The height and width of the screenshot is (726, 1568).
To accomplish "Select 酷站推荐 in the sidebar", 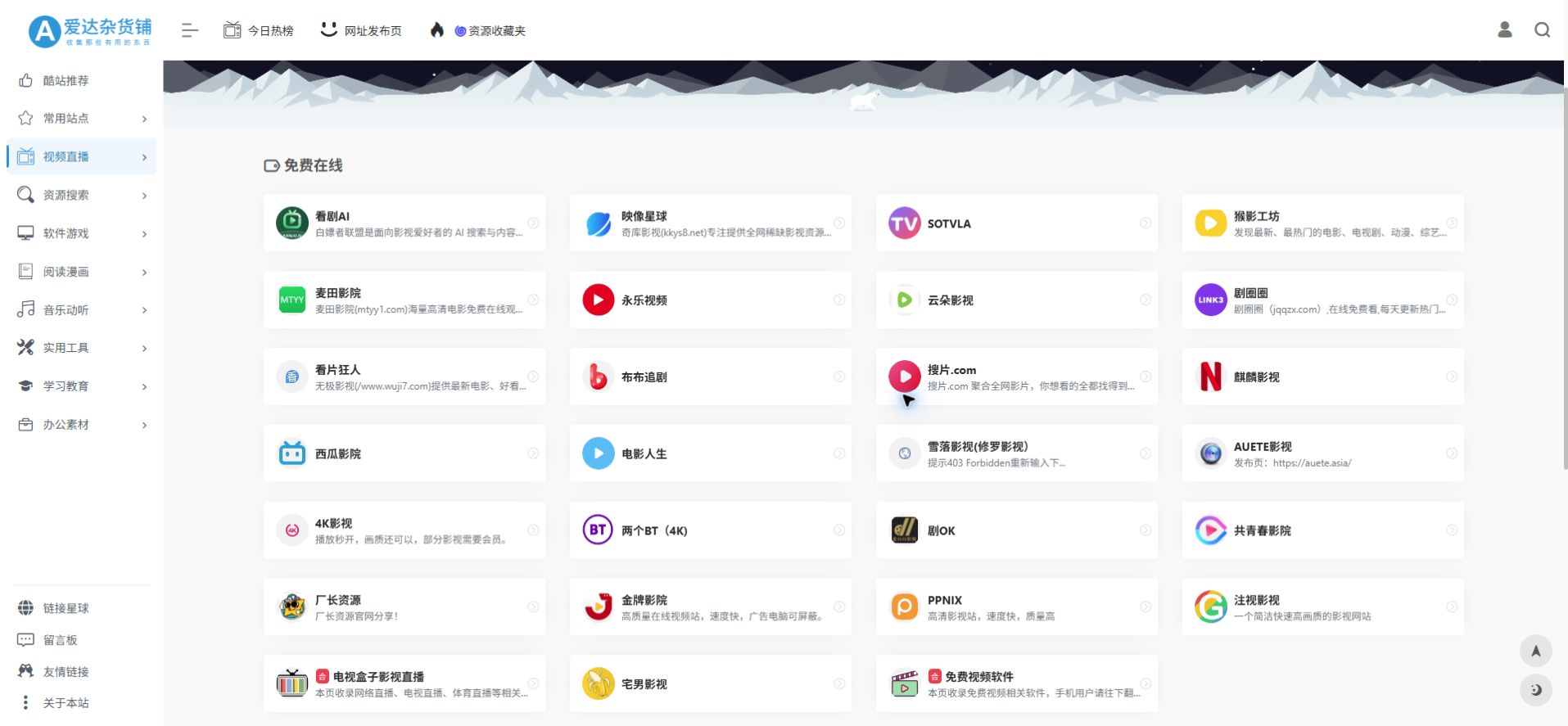I will point(66,80).
